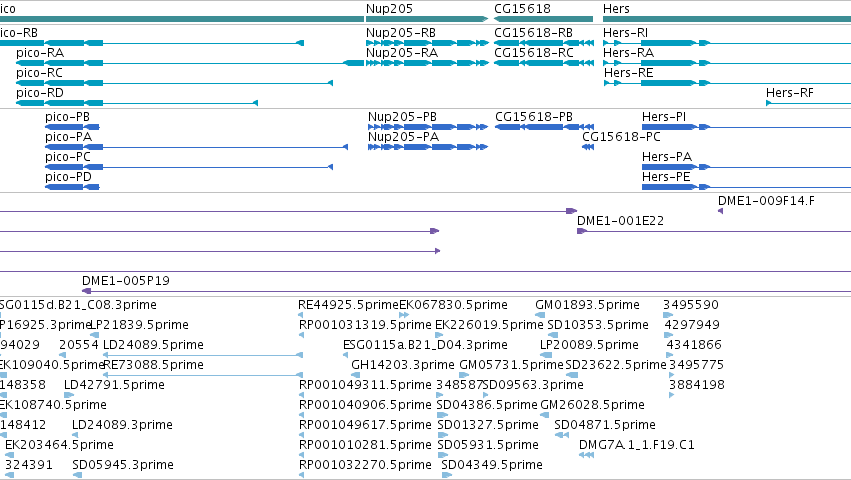Click feature 3884198
The image size is (851, 480).
697,385
